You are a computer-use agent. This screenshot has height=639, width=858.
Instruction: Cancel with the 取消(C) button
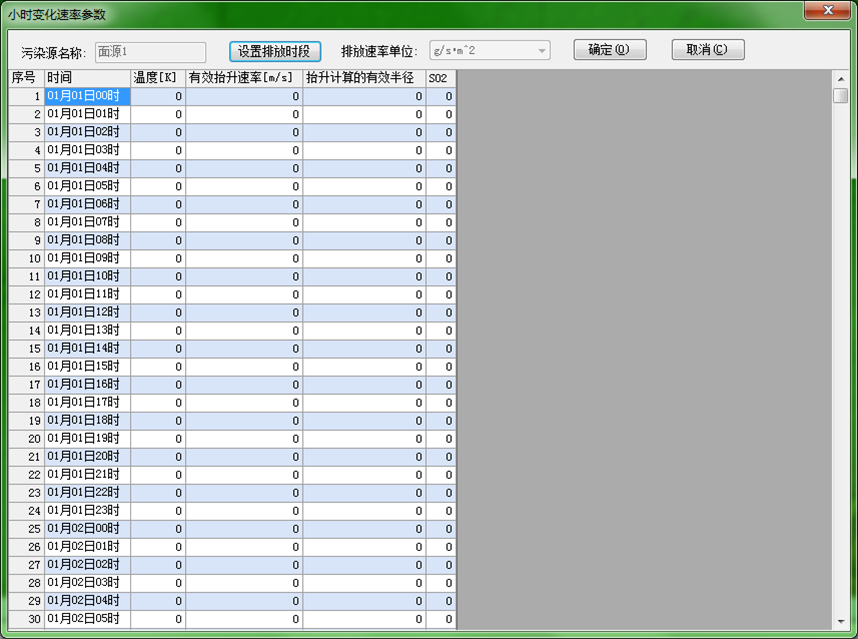click(707, 50)
